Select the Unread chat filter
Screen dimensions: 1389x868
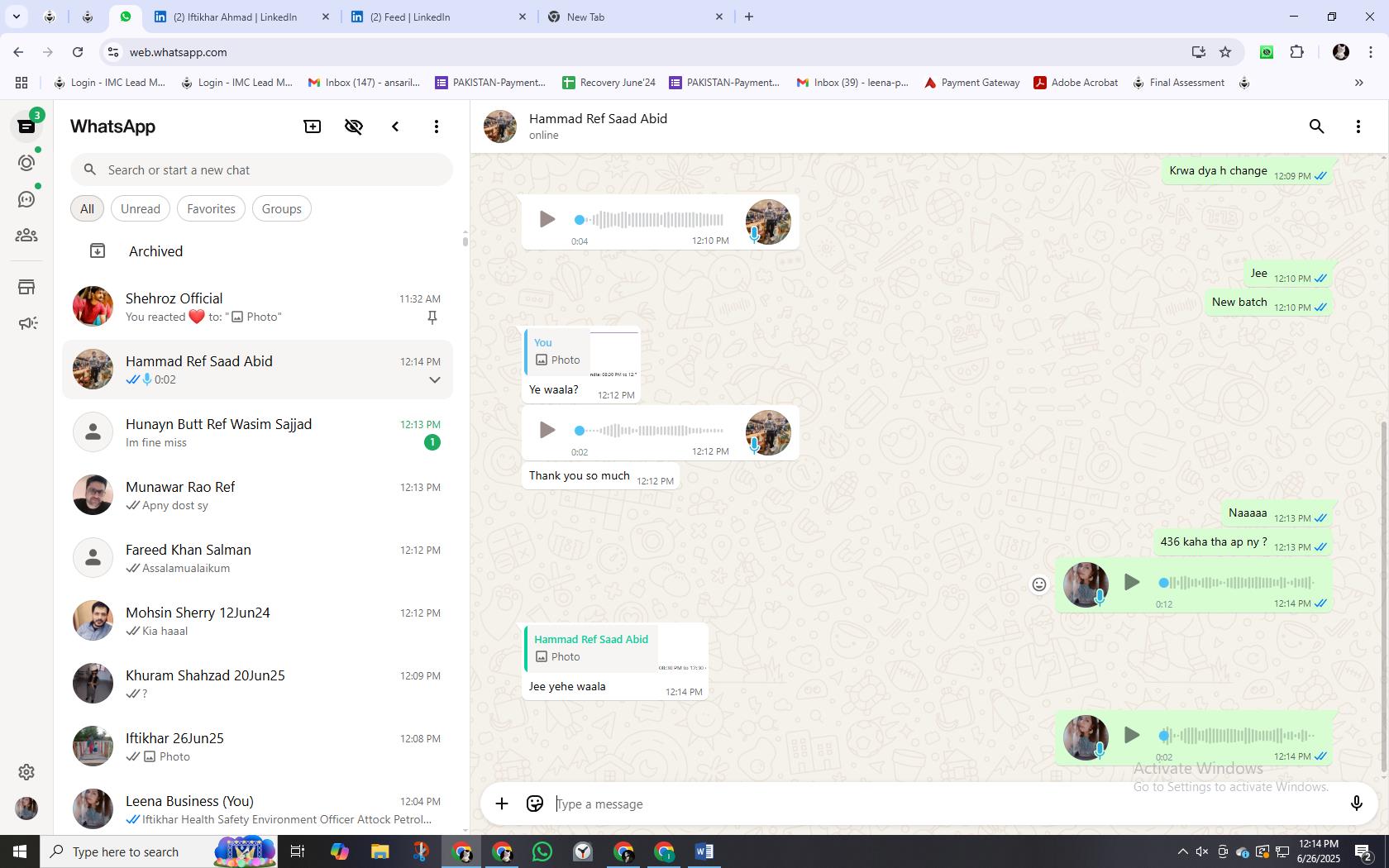click(141, 208)
